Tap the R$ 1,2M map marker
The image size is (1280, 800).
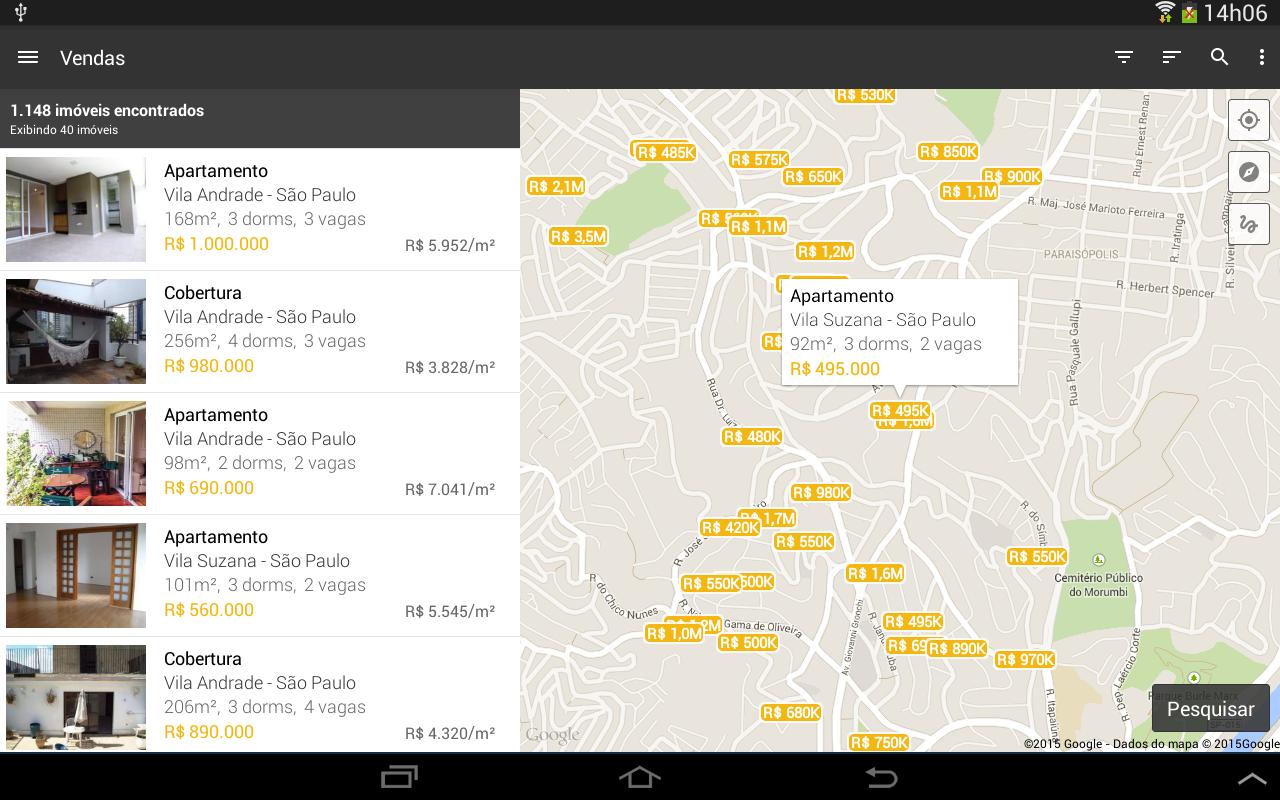(x=825, y=251)
